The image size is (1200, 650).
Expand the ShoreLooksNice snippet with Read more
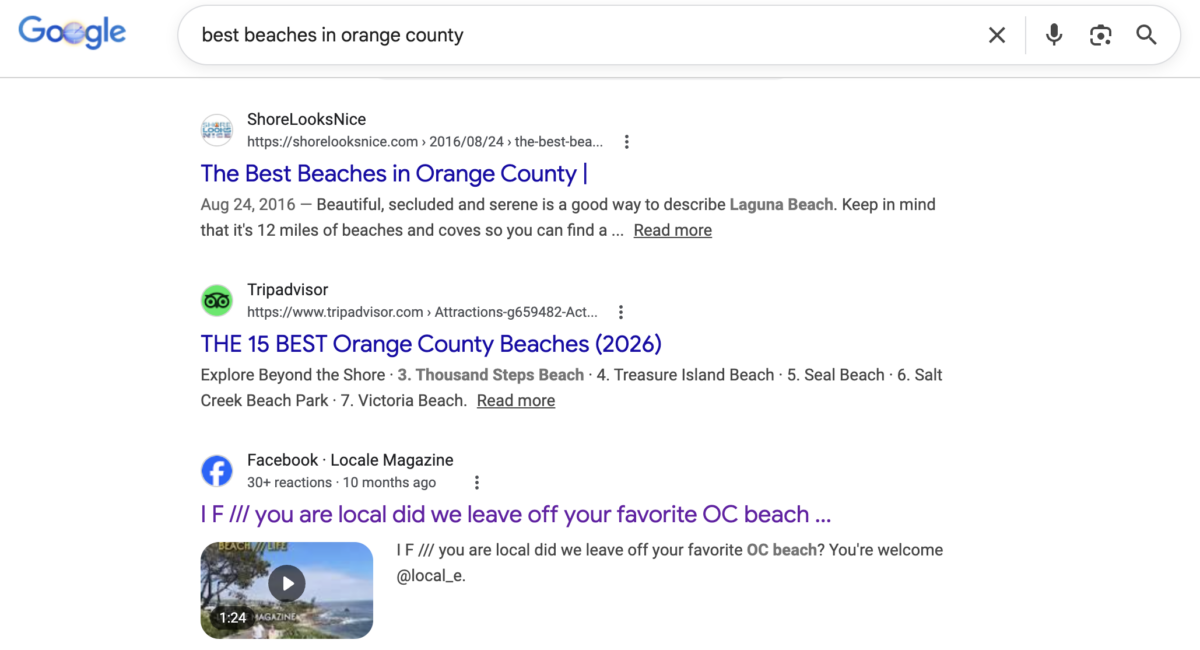point(672,230)
